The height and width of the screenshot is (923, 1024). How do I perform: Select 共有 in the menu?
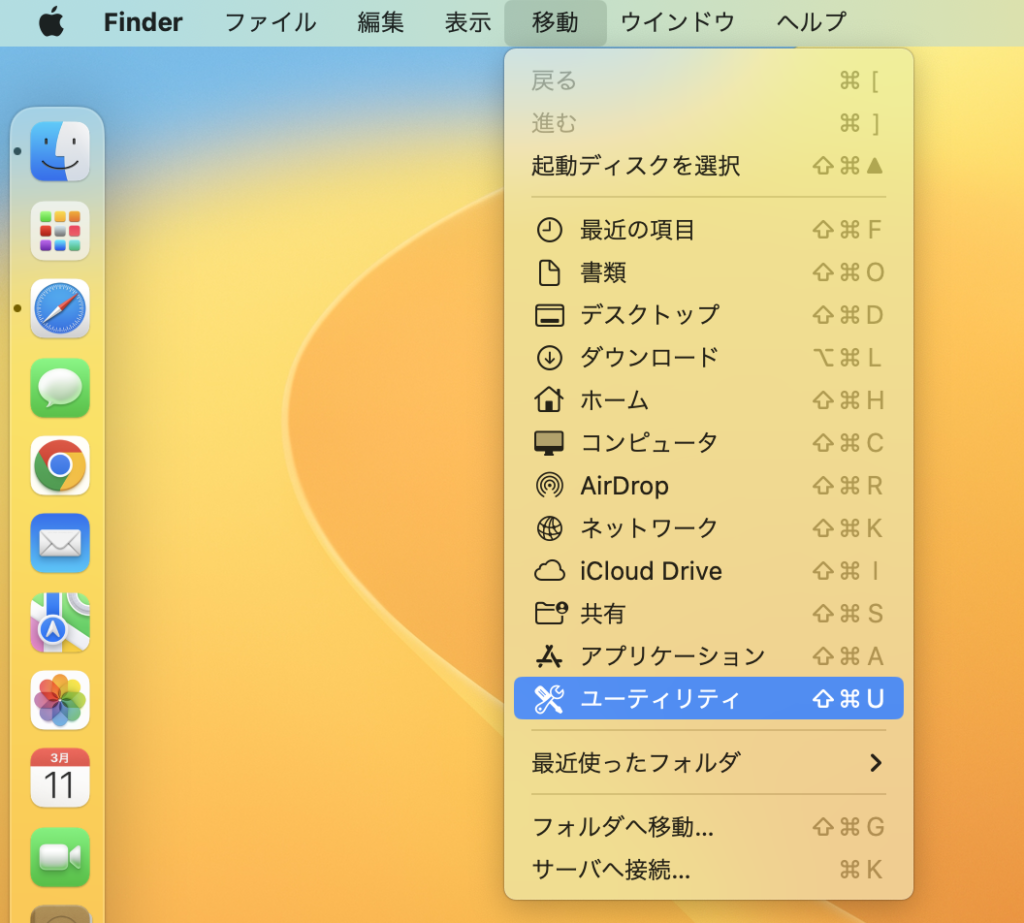[x=709, y=613]
